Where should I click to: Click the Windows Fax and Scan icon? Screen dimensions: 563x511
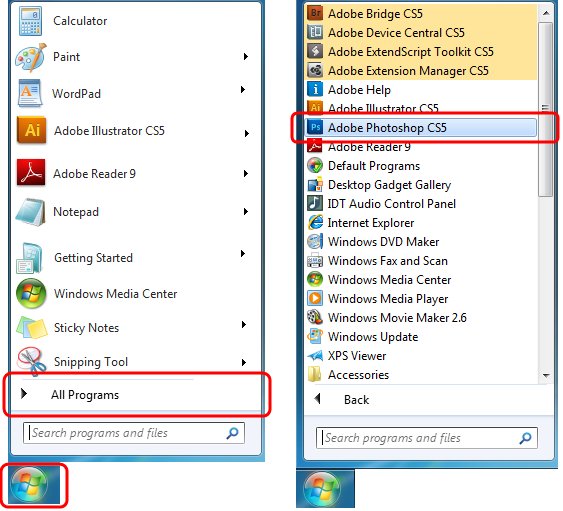[315, 260]
